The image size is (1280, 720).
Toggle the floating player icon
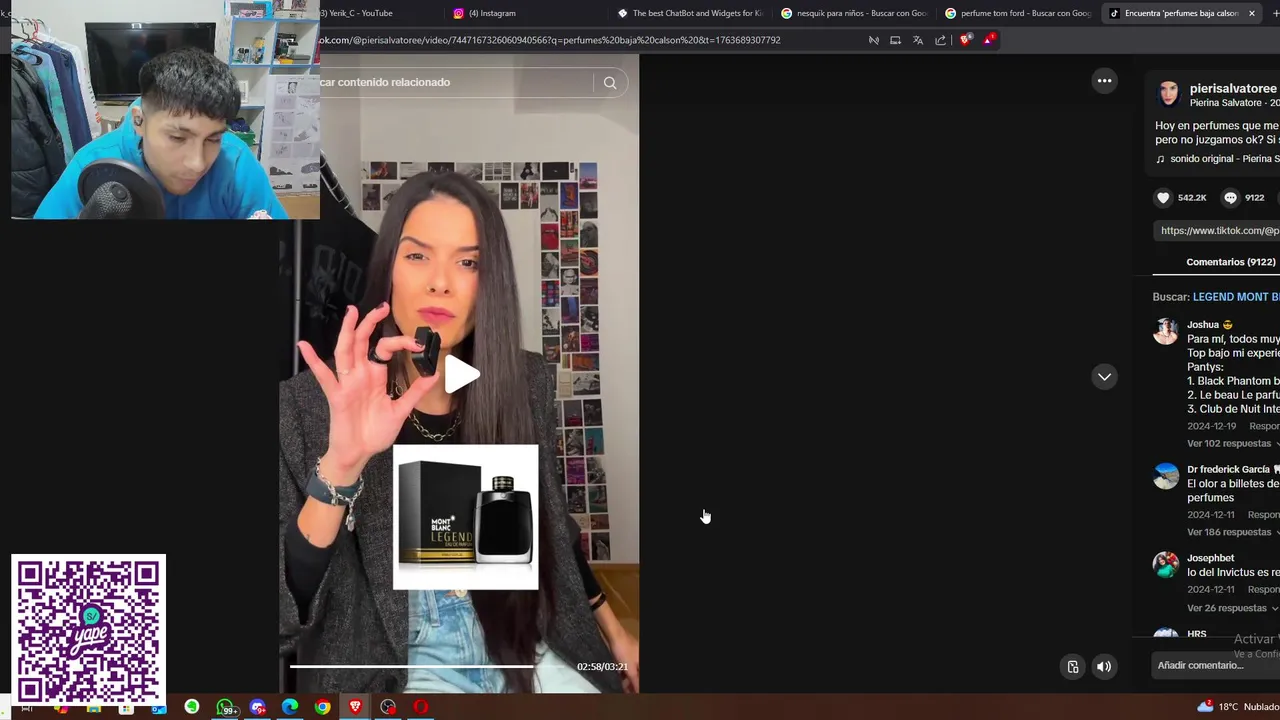1073,667
